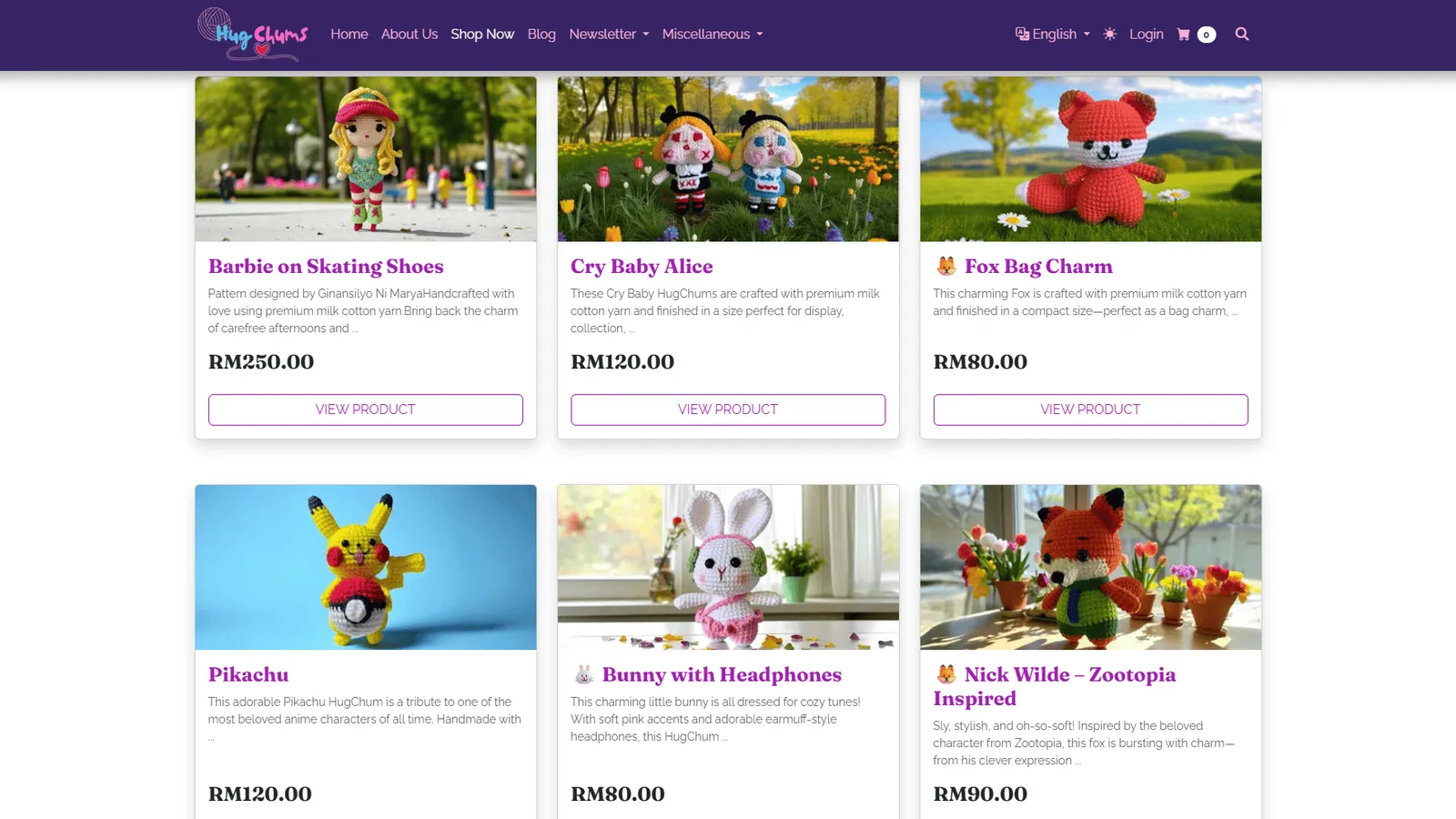The image size is (1456, 819).
Task: Click the search magnifier icon
Action: 1242,35
